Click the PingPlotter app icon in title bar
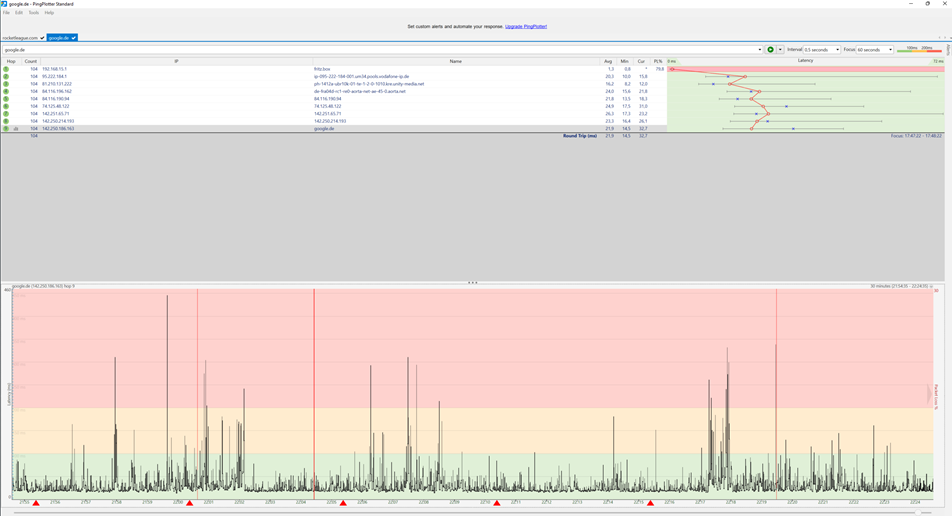The image size is (952, 516). coord(4,4)
